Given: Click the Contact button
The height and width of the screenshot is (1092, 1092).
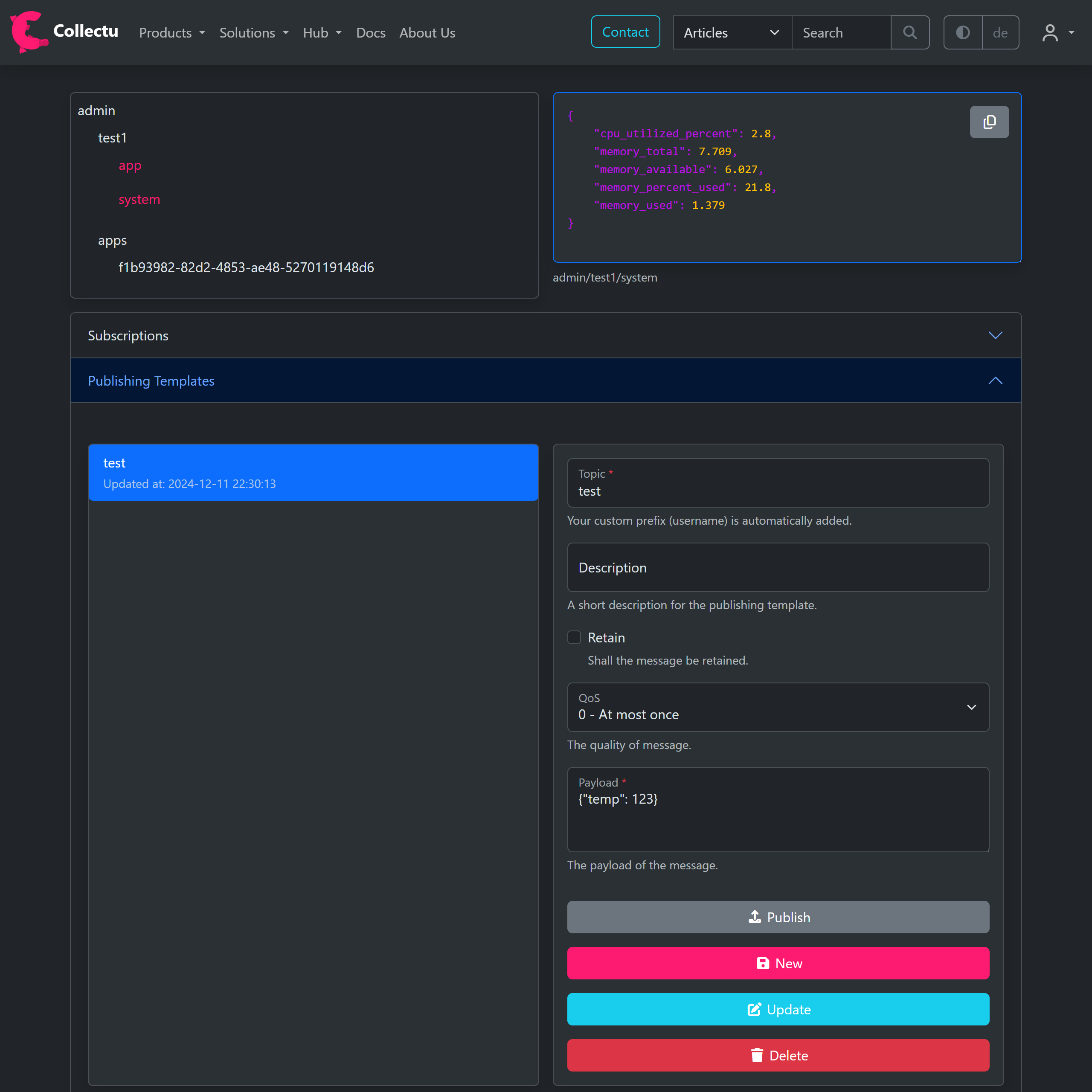Looking at the screenshot, I should (x=625, y=32).
